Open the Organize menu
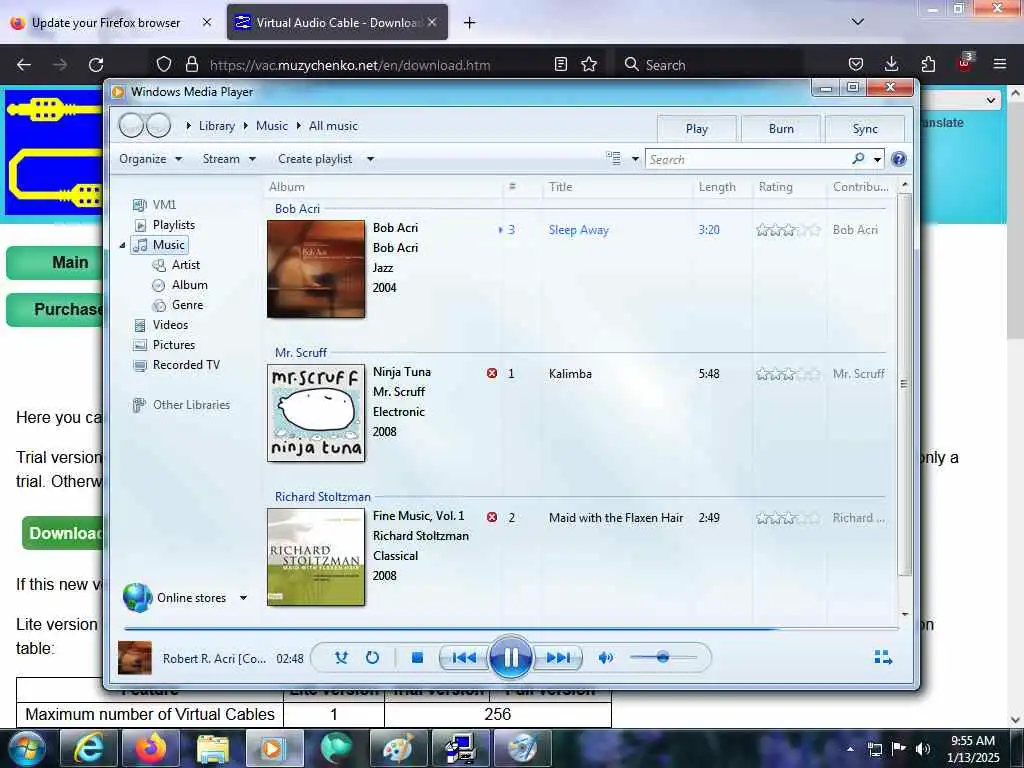The image size is (1024, 768). click(x=150, y=159)
